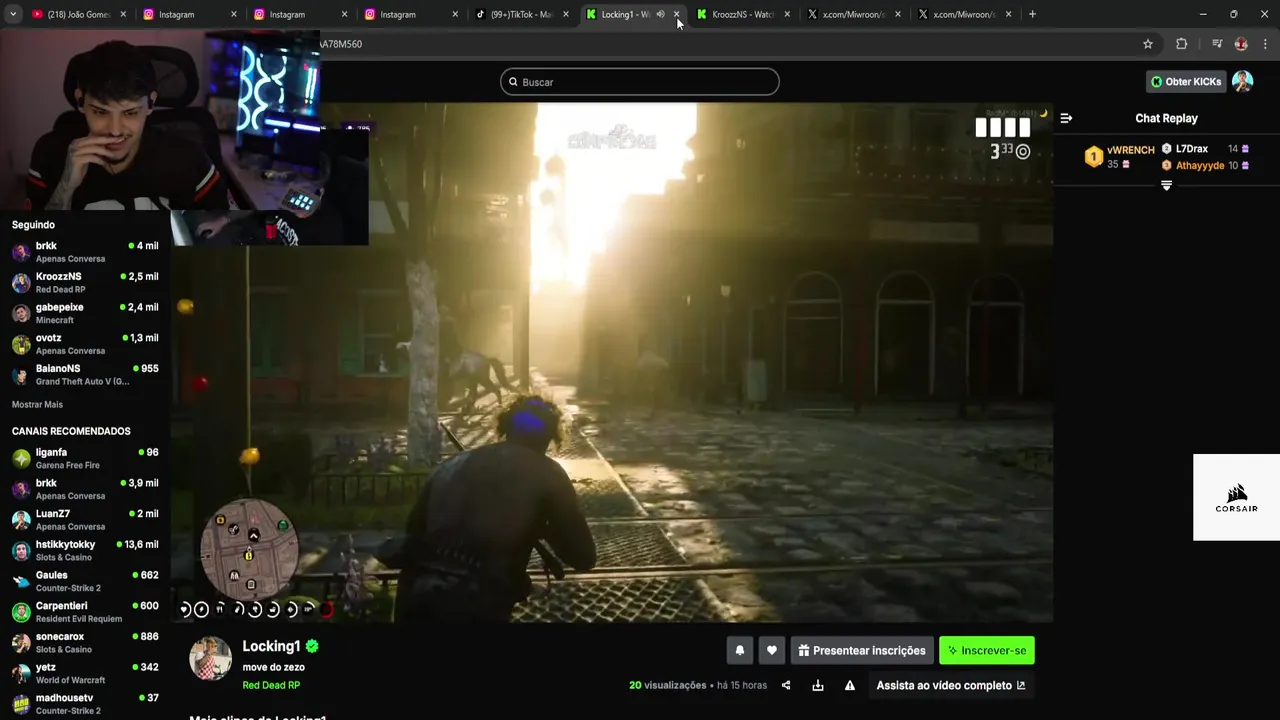Open the tab search dropdown arrow

pyautogui.click(x=12, y=14)
